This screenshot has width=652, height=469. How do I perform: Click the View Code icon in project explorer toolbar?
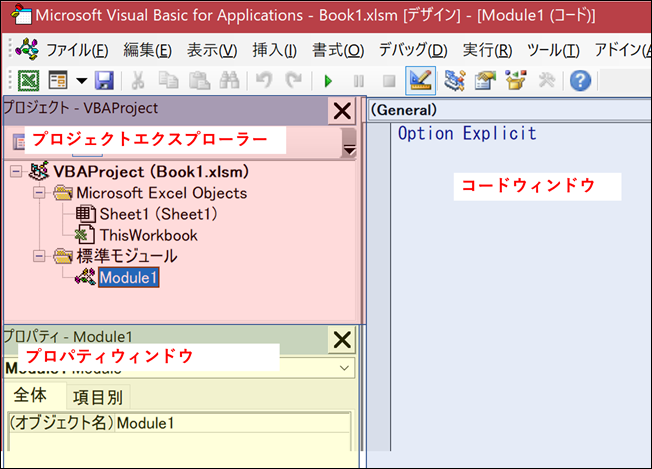(19, 142)
